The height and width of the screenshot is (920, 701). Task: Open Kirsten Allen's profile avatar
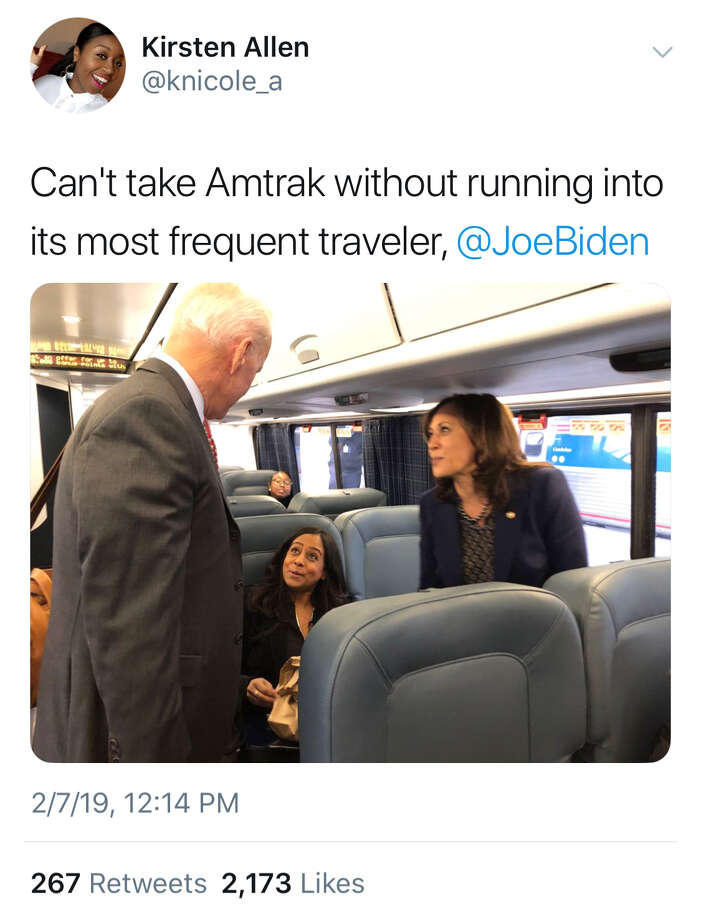[79, 65]
